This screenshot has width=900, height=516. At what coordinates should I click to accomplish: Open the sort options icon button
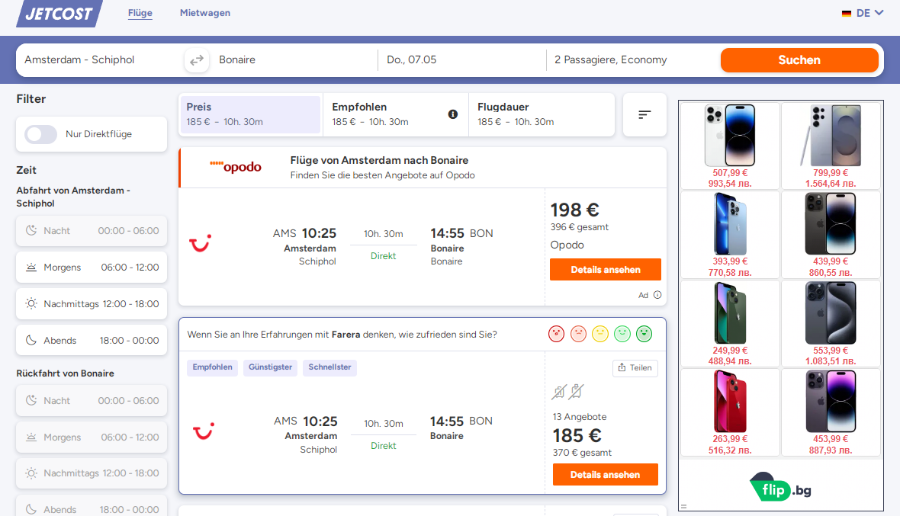click(x=645, y=115)
